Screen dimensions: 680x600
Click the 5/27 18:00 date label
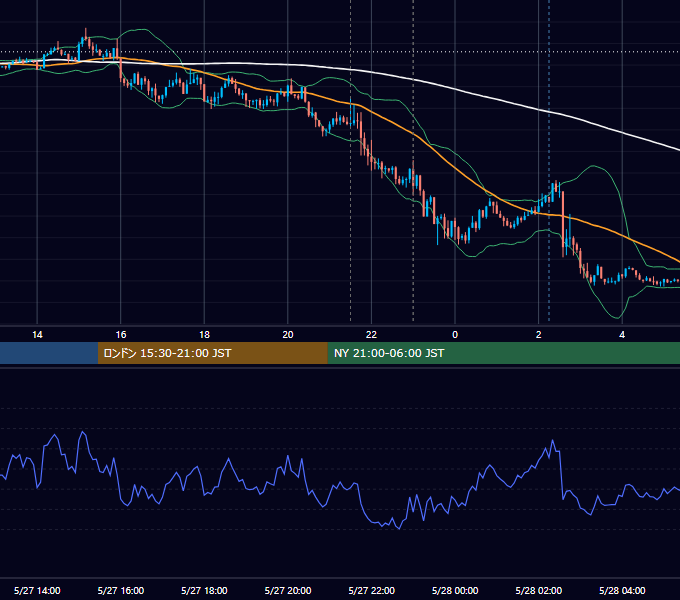(204, 590)
